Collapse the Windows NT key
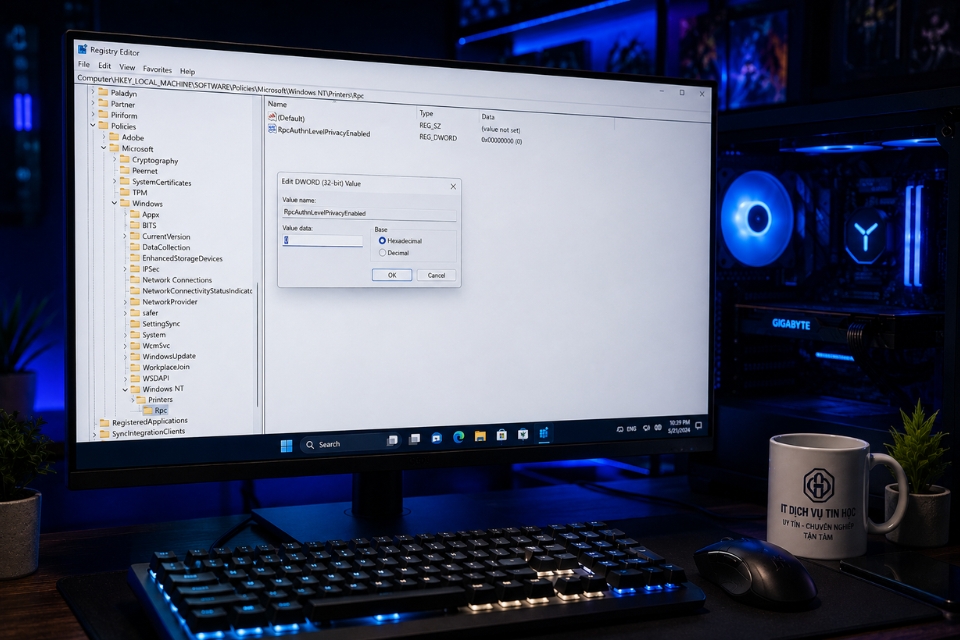 click(125, 389)
